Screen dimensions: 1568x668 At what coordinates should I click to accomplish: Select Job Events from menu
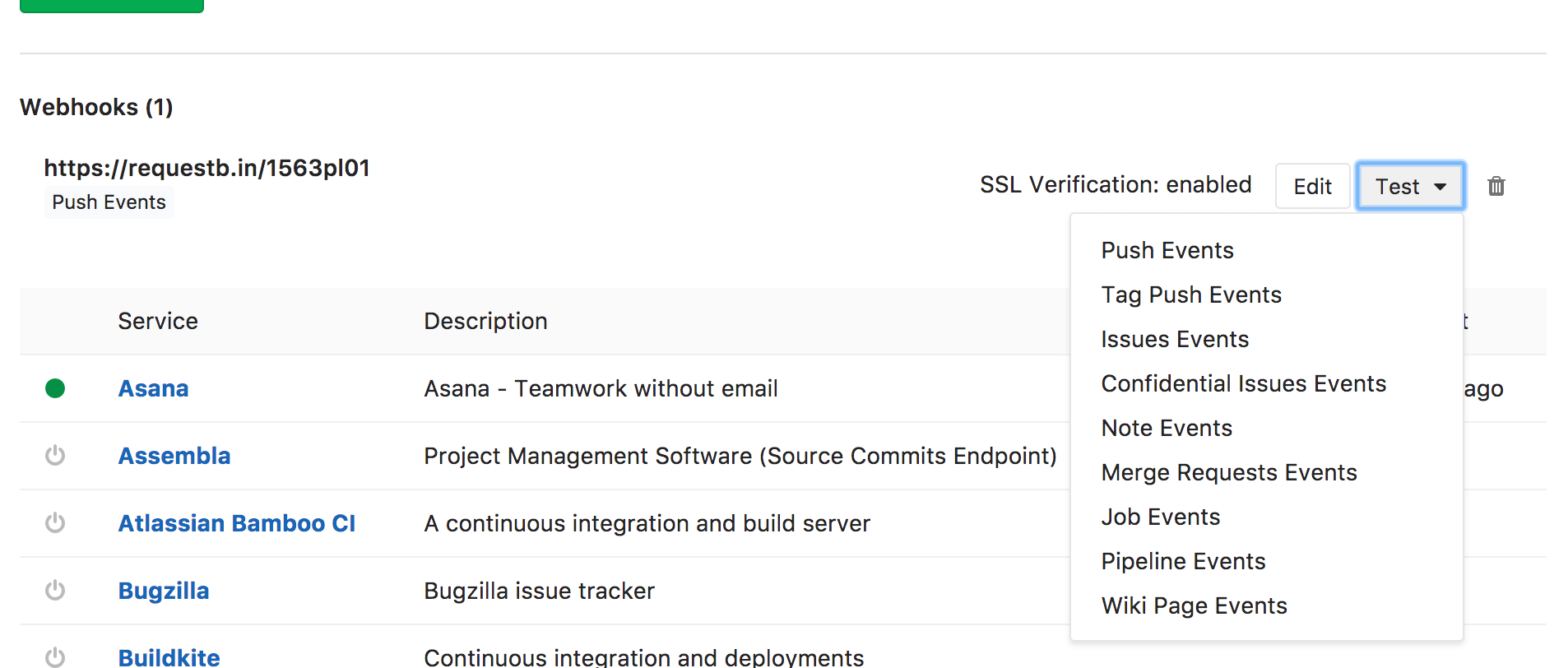(x=1160, y=517)
